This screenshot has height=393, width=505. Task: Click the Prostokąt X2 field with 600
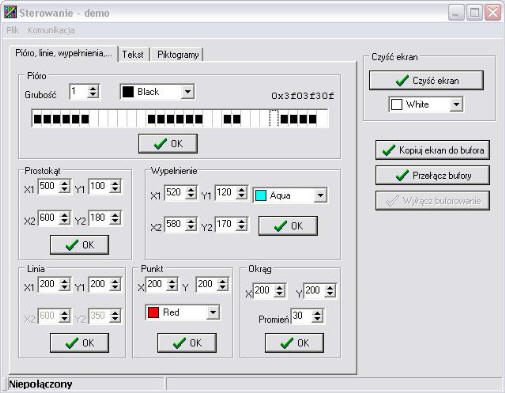click(49, 218)
